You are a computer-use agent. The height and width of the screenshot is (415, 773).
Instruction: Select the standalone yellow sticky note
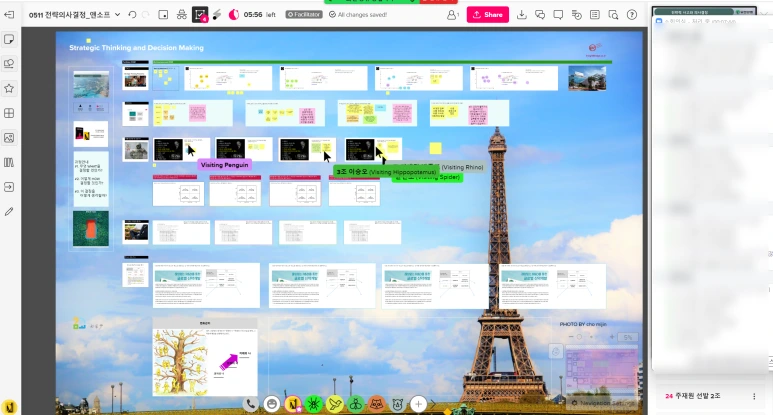[435, 148]
